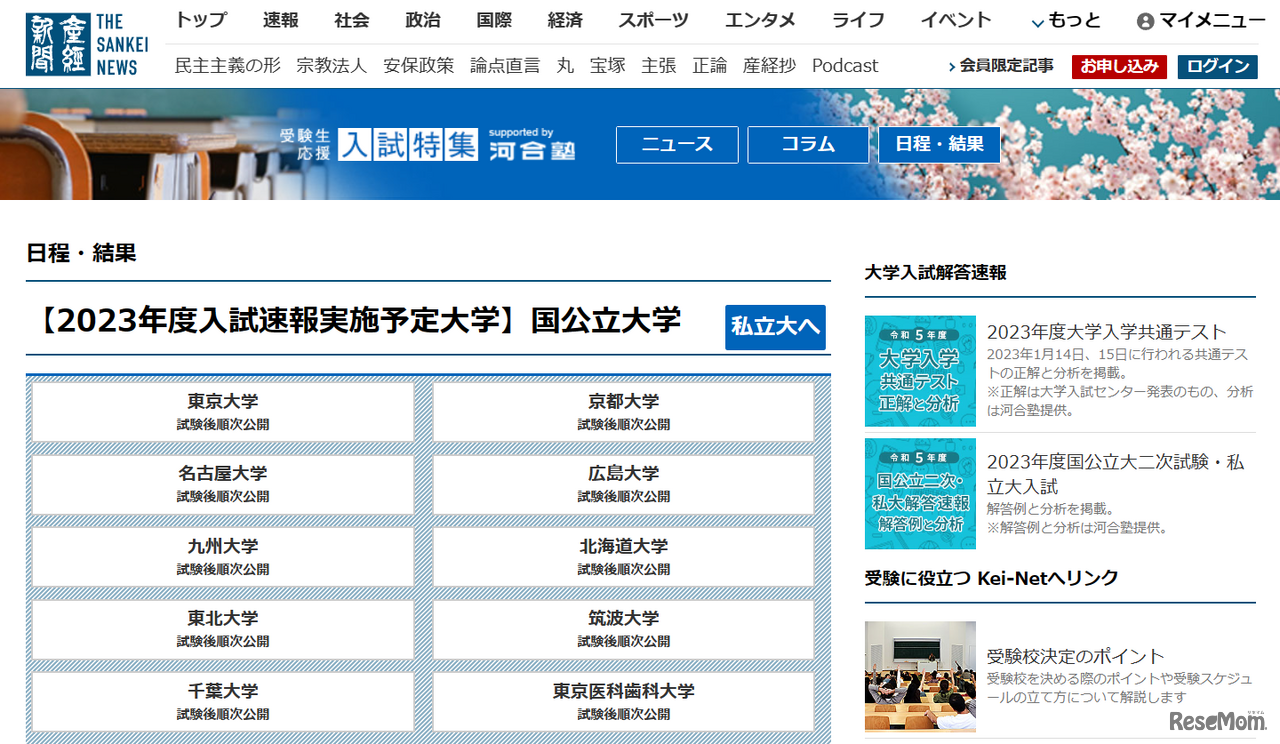Select the 日程・結果 tab
1280x744 pixels.
point(939,144)
